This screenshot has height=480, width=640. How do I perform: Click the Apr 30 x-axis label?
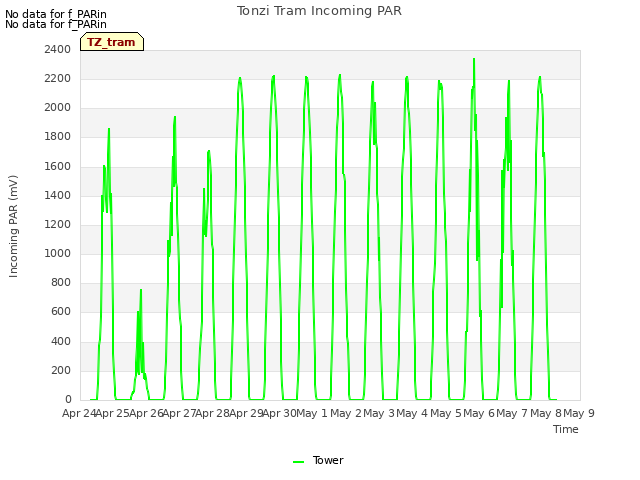(280, 413)
